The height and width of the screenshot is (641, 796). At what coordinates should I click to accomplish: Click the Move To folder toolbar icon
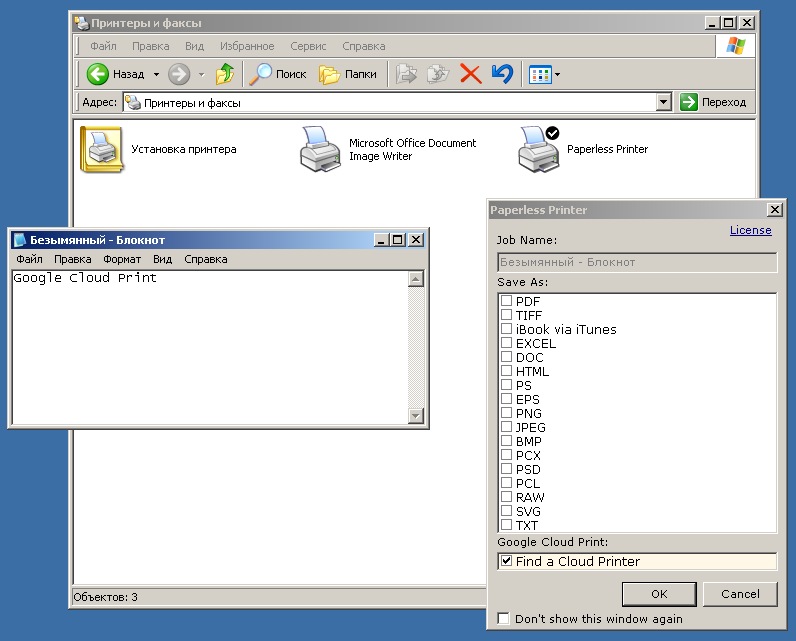[406, 74]
